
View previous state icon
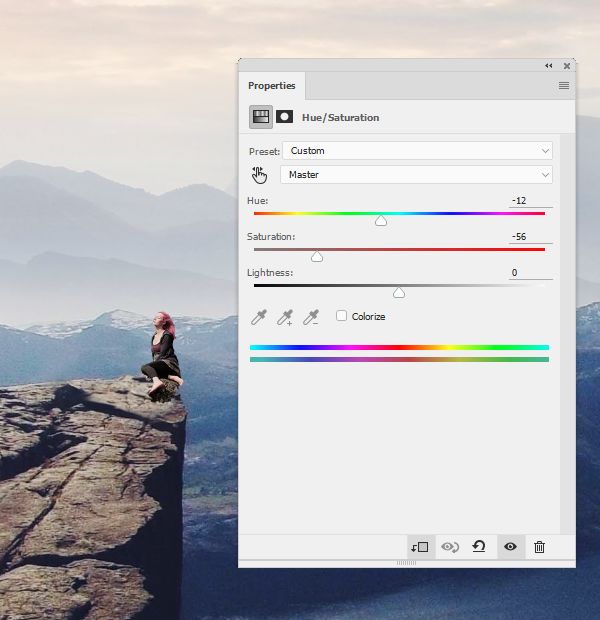pos(450,547)
